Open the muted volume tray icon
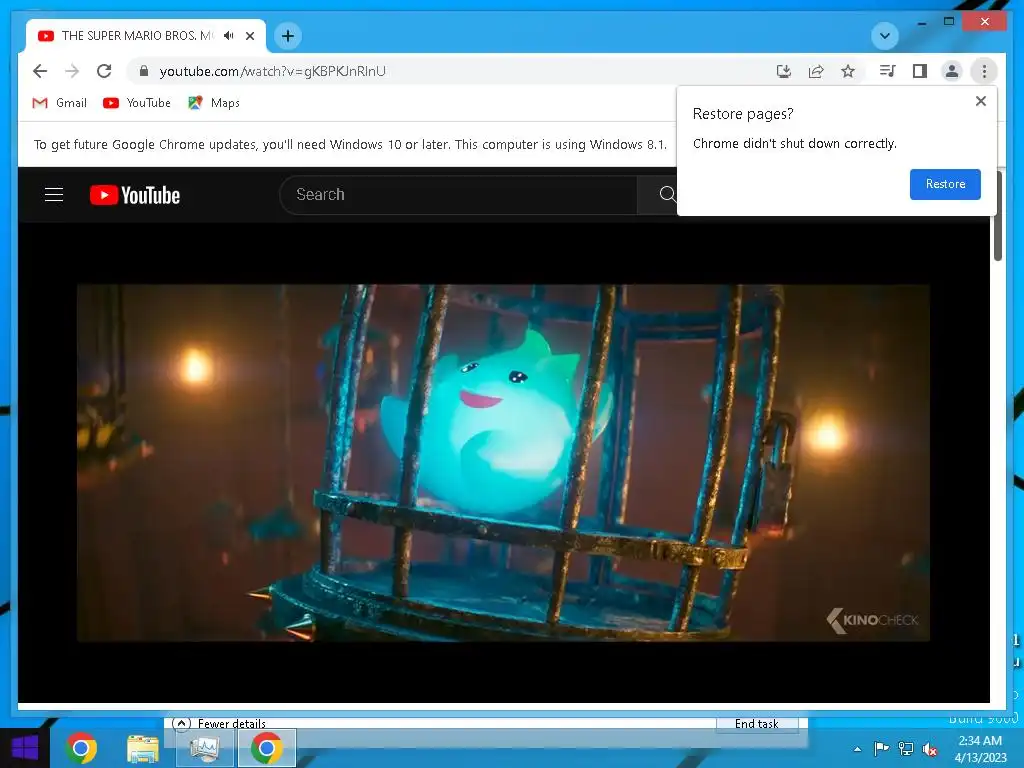The width and height of the screenshot is (1024, 768). (930, 749)
